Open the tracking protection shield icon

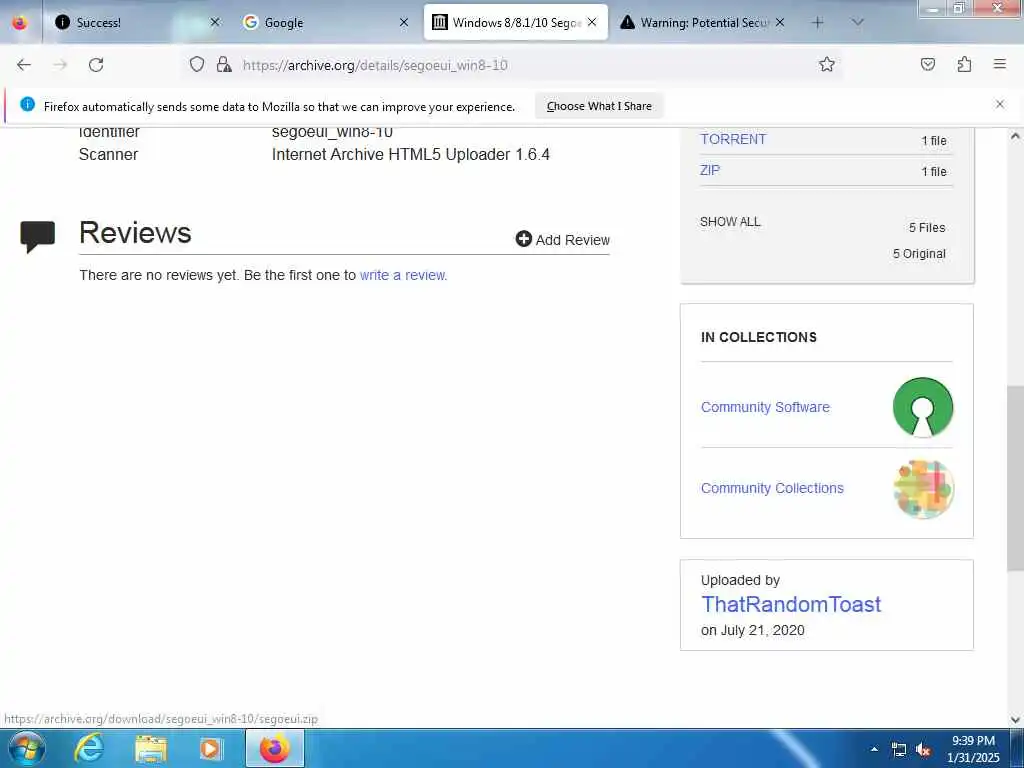(197, 64)
